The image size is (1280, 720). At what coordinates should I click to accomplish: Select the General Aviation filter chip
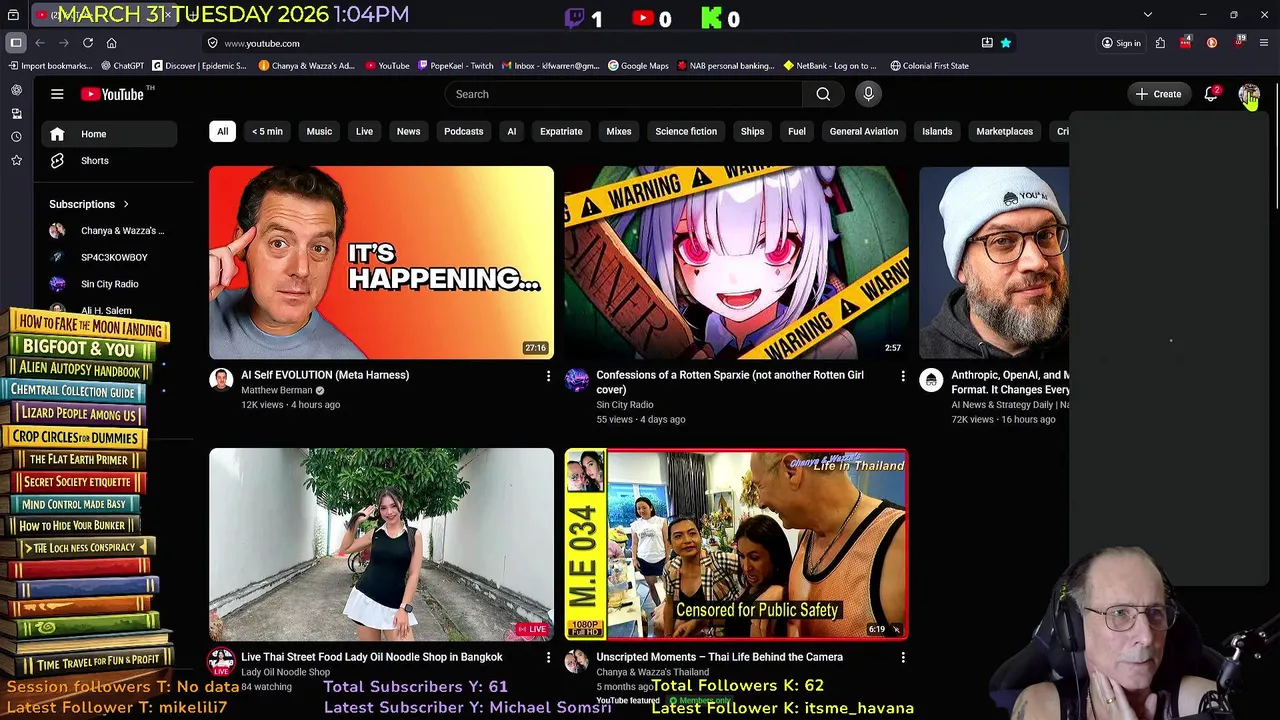[864, 131]
